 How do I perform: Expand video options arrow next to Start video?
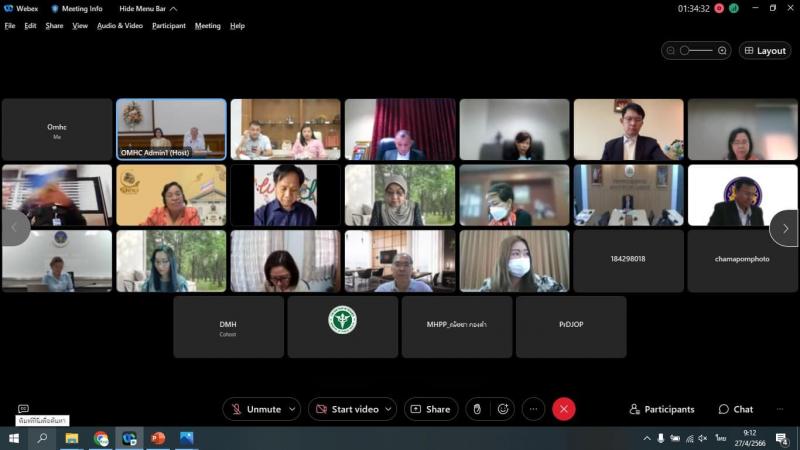(x=388, y=409)
